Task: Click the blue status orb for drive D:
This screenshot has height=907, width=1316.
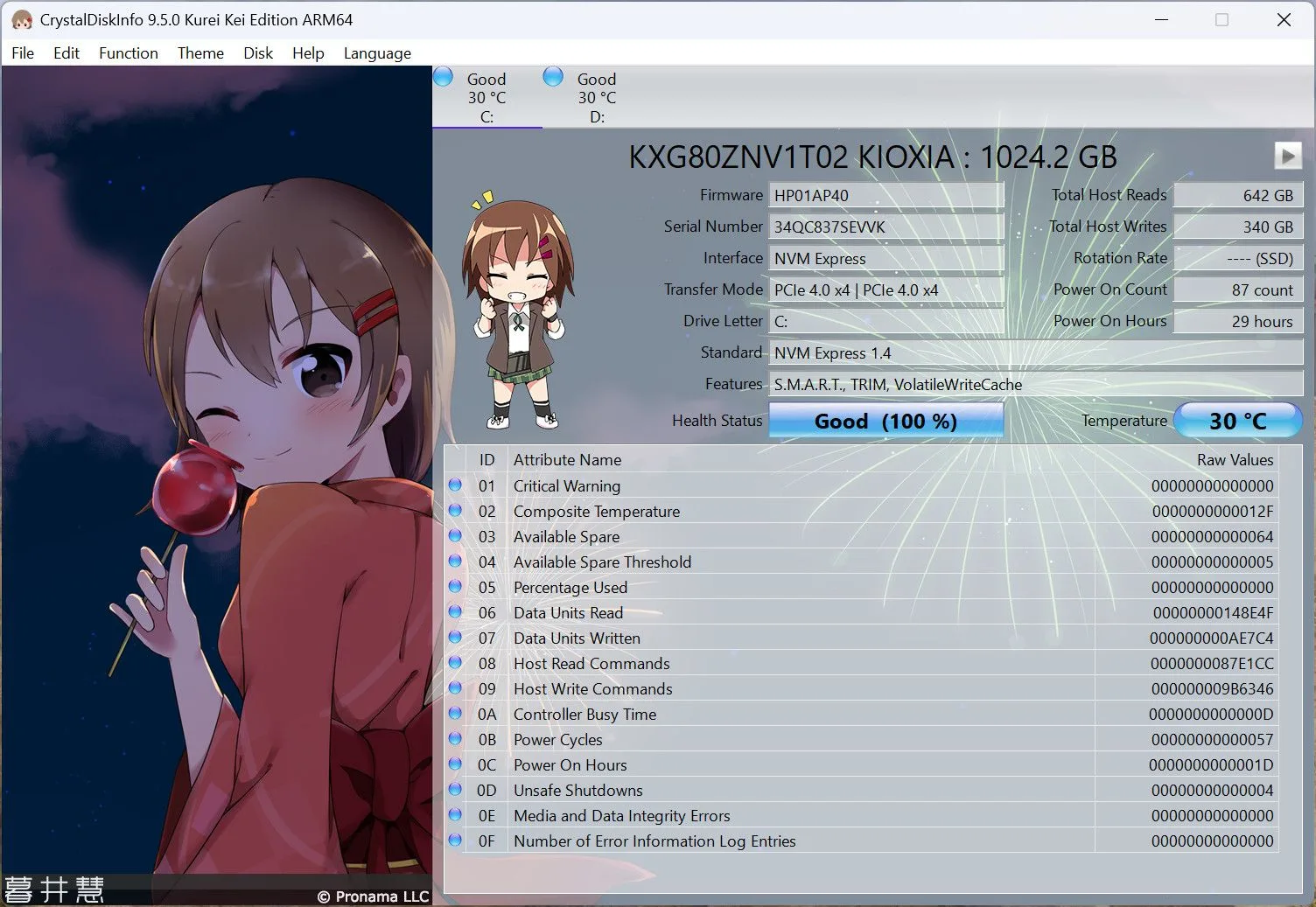Action: 553,77
